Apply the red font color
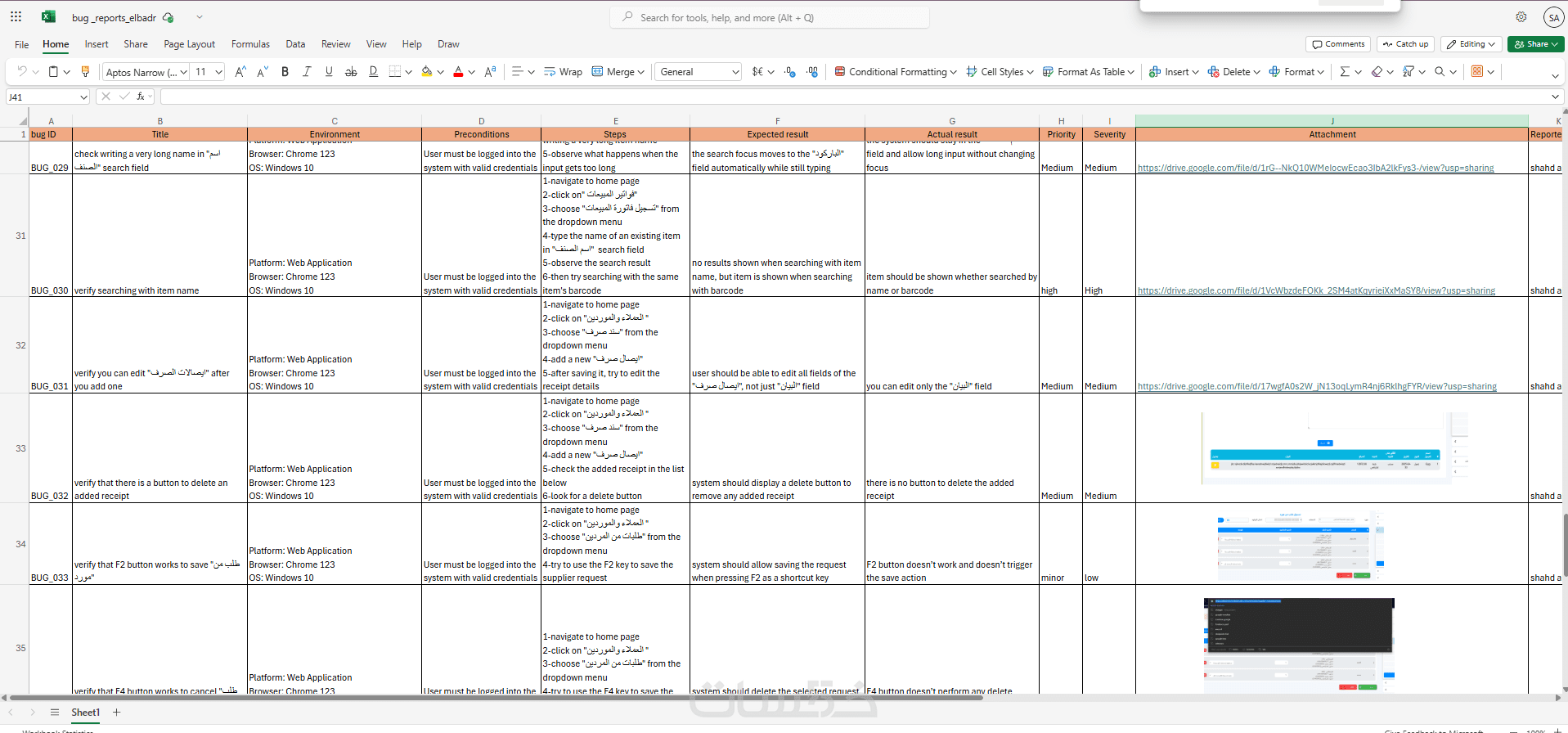This screenshot has height=733, width=1568. coord(458,72)
